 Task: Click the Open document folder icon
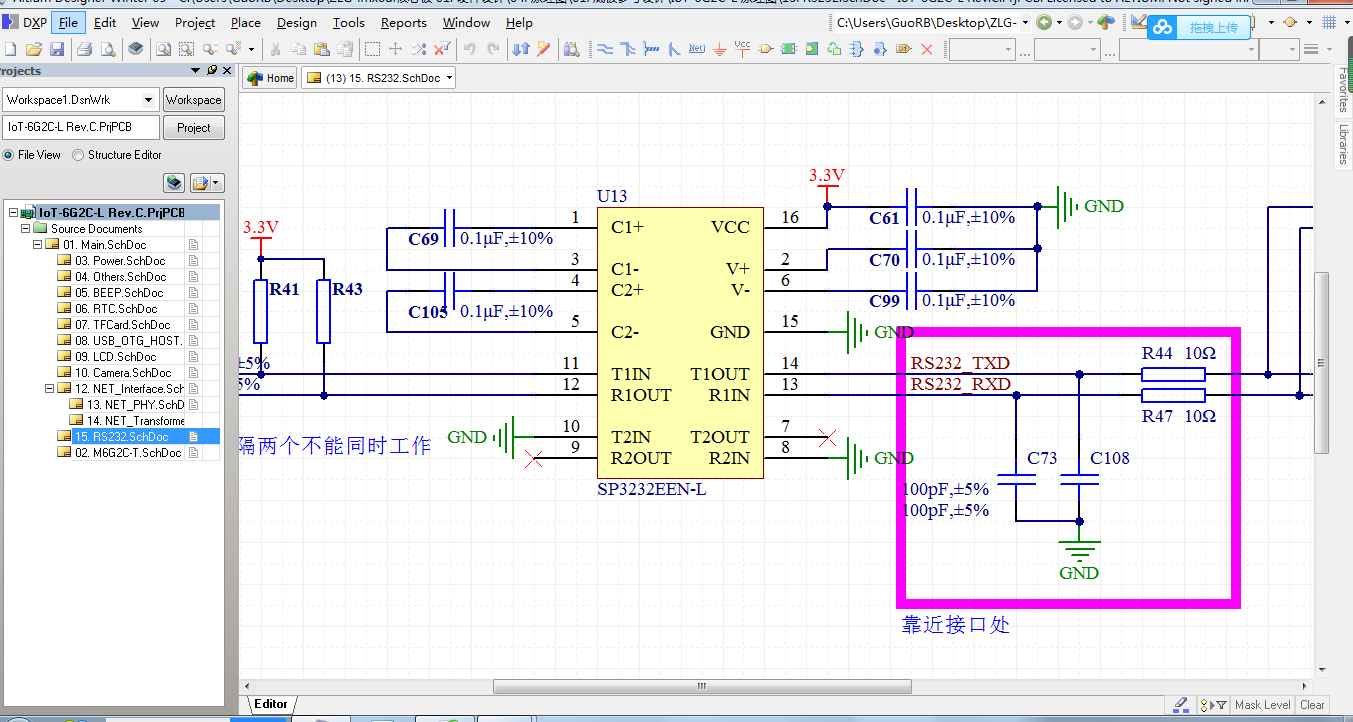[34, 49]
